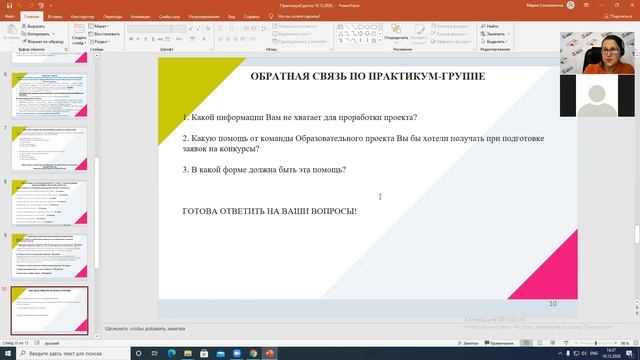Switch to Normal view in status bar

[x=526, y=343]
